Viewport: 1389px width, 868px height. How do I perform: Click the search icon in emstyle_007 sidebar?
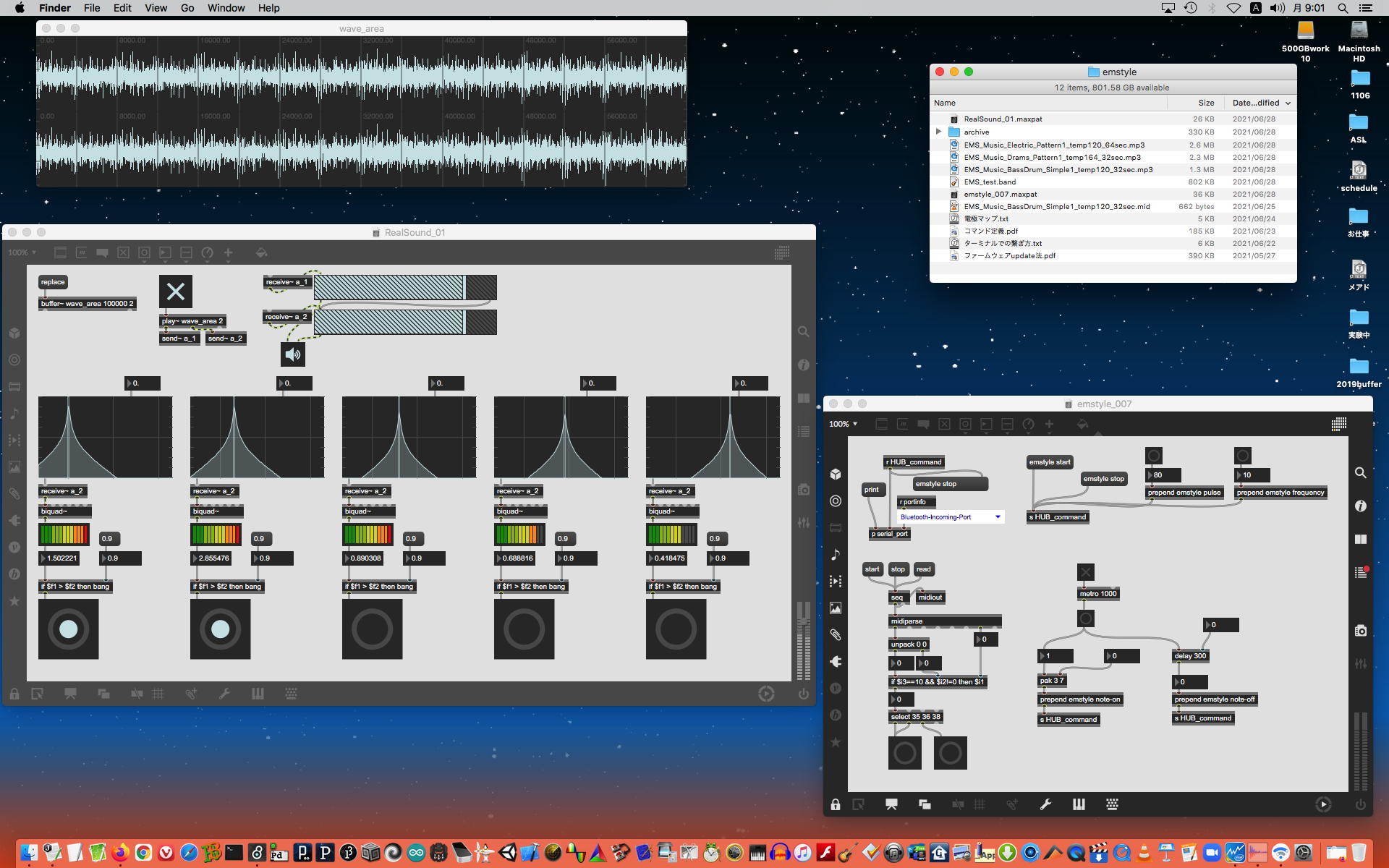coord(1360,472)
